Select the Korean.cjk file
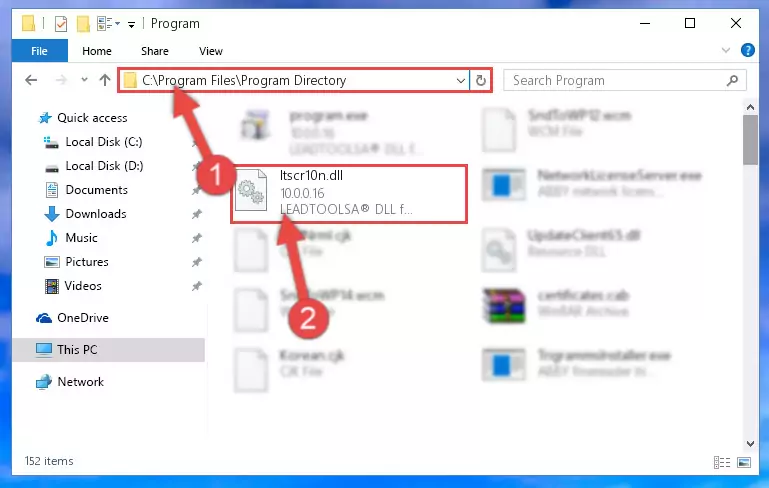Image resolution: width=769 pixels, height=488 pixels. point(290,368)
